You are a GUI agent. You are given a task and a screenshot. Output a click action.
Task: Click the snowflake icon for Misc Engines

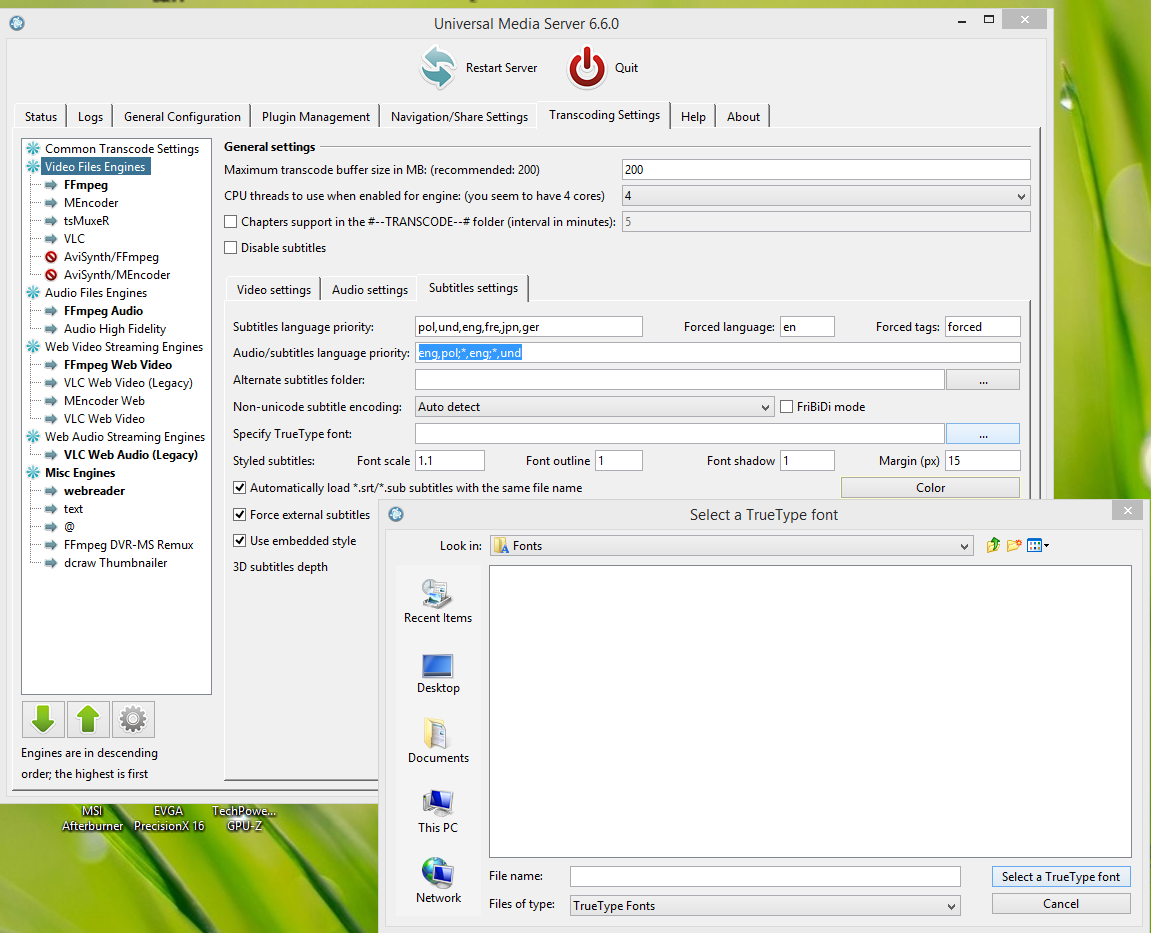(x=33, y=473)
